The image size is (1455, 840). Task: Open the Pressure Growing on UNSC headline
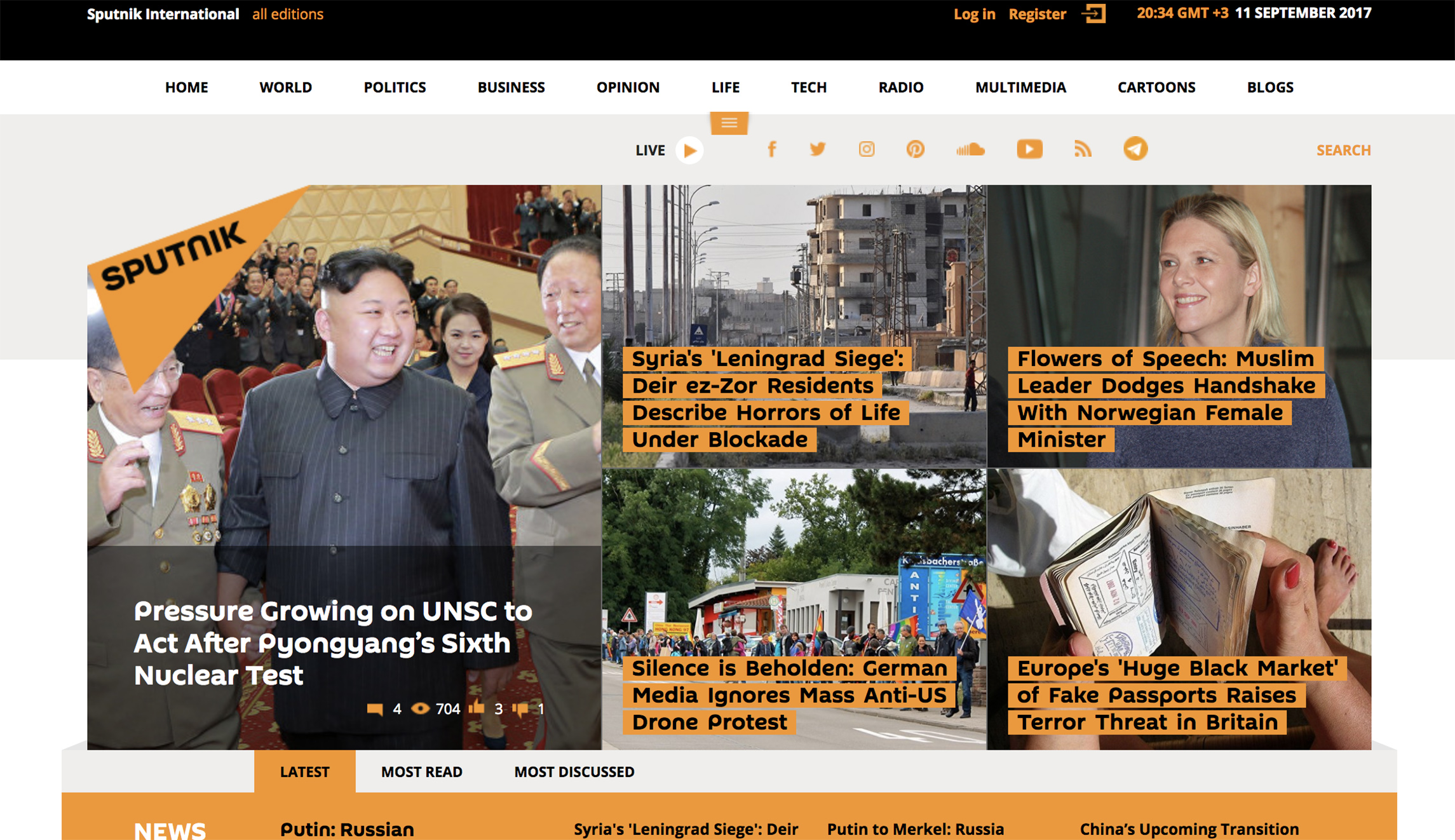click(333, 643)
